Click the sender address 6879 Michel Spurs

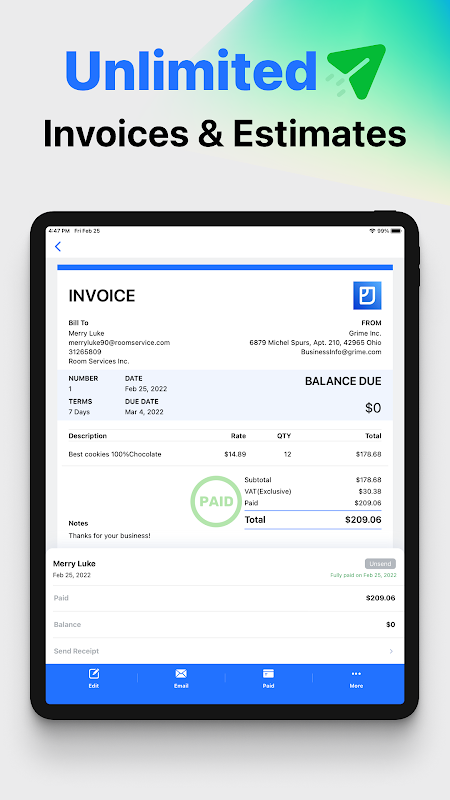coord(315,342)
